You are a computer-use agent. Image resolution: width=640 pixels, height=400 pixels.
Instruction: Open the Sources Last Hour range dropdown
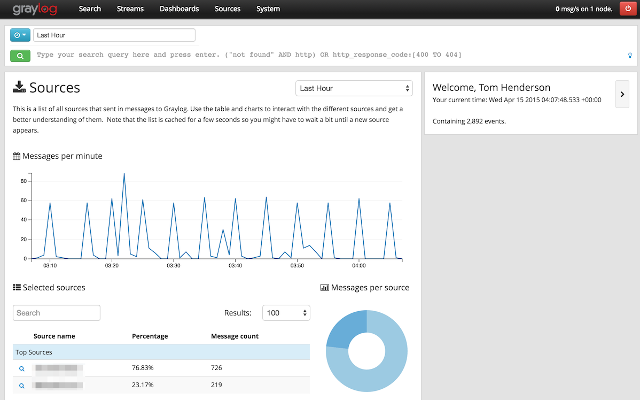pyautogui.click(x=353, y=88)
